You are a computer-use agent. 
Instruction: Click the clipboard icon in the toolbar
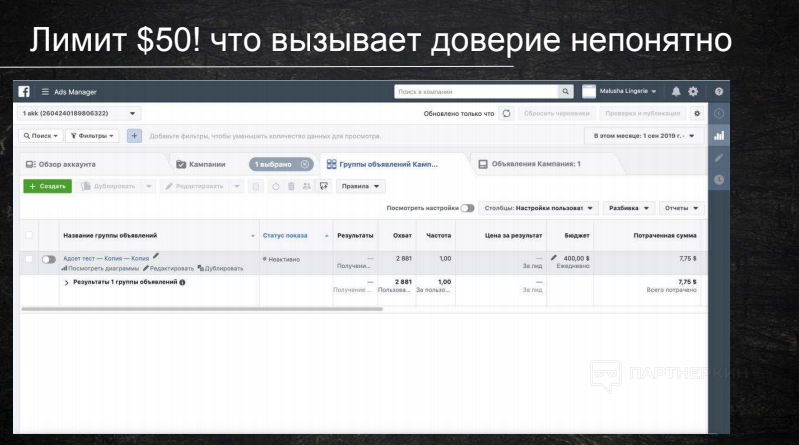pyautogui.click(x=256, y=187)
